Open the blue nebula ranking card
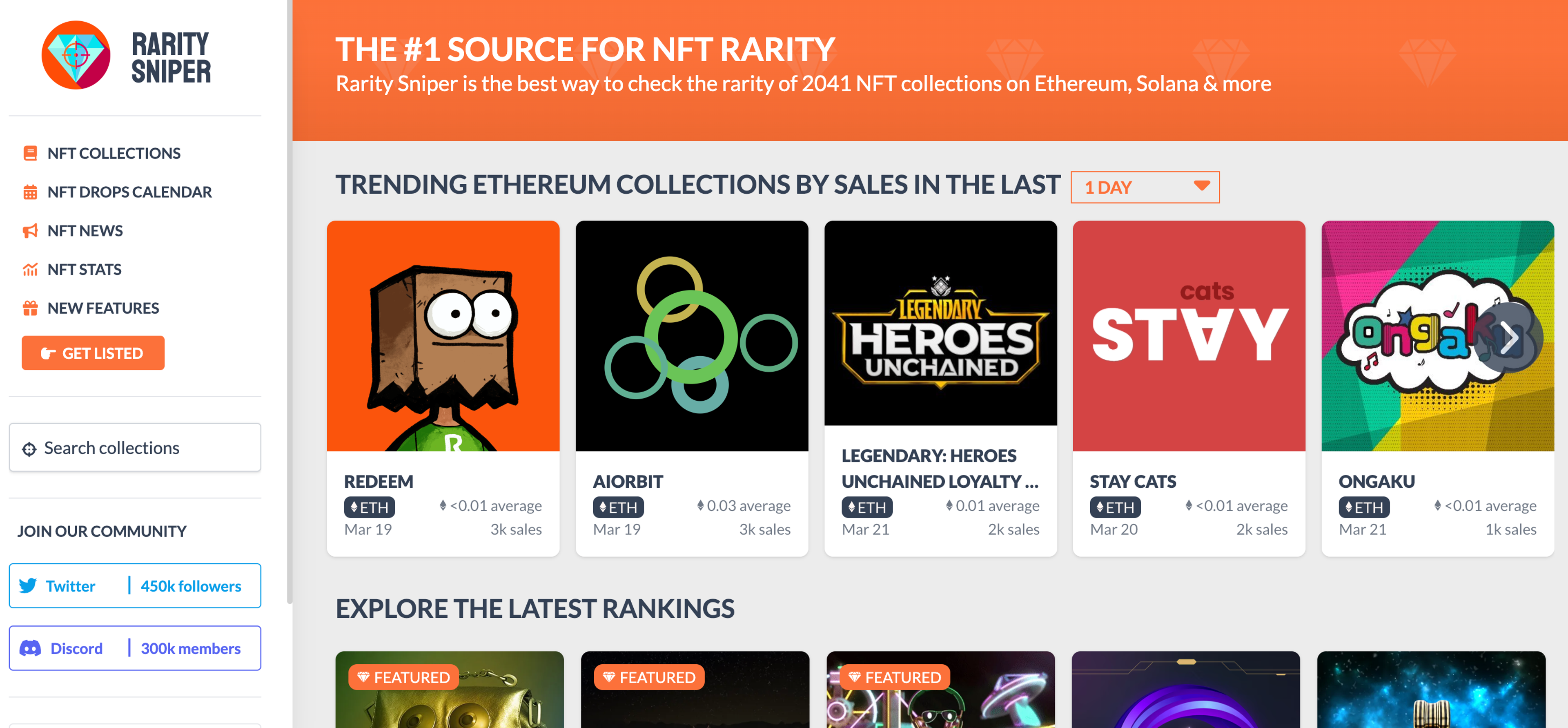 coord(1431,690)
